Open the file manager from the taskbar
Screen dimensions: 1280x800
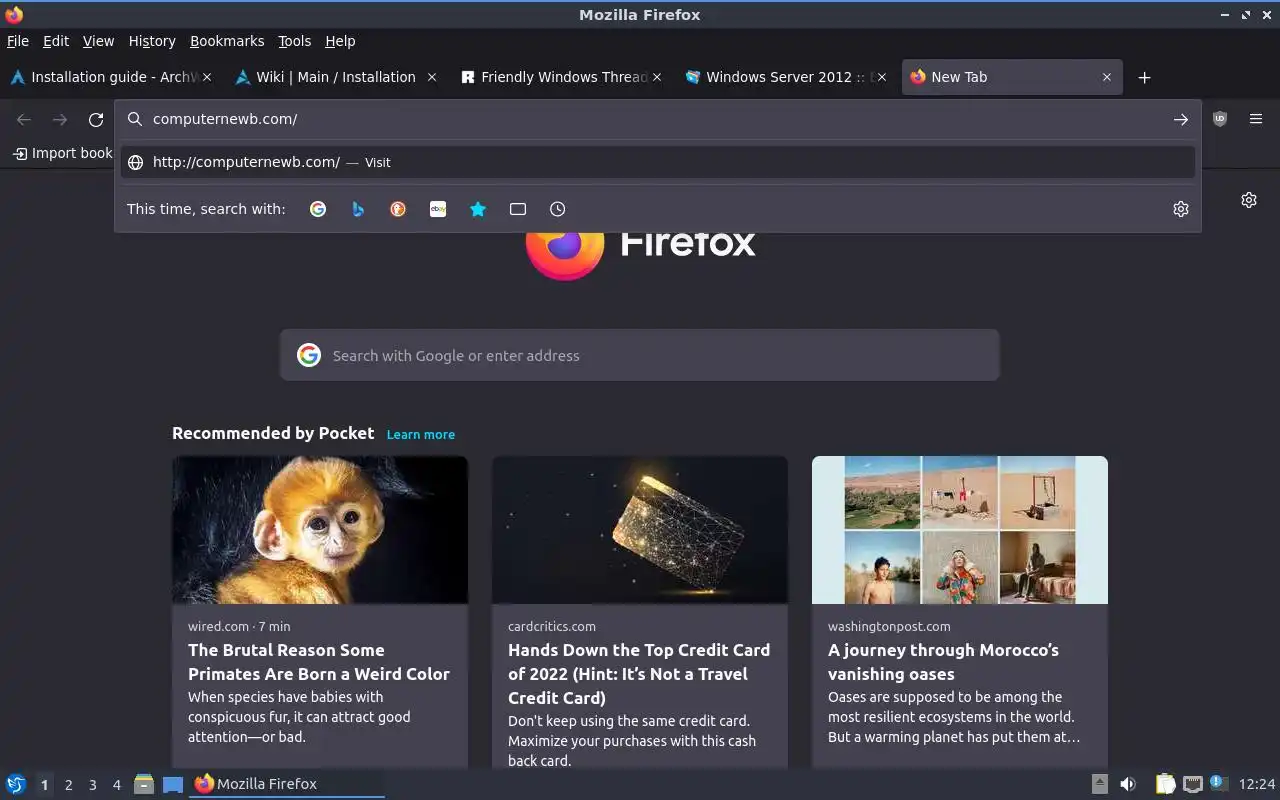pyautogui.click(x=144, y=784)
